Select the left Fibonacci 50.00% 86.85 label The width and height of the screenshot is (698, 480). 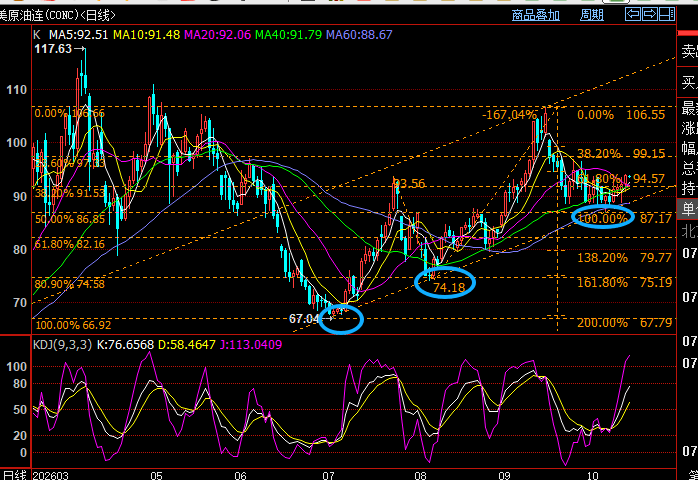point(69,219)
